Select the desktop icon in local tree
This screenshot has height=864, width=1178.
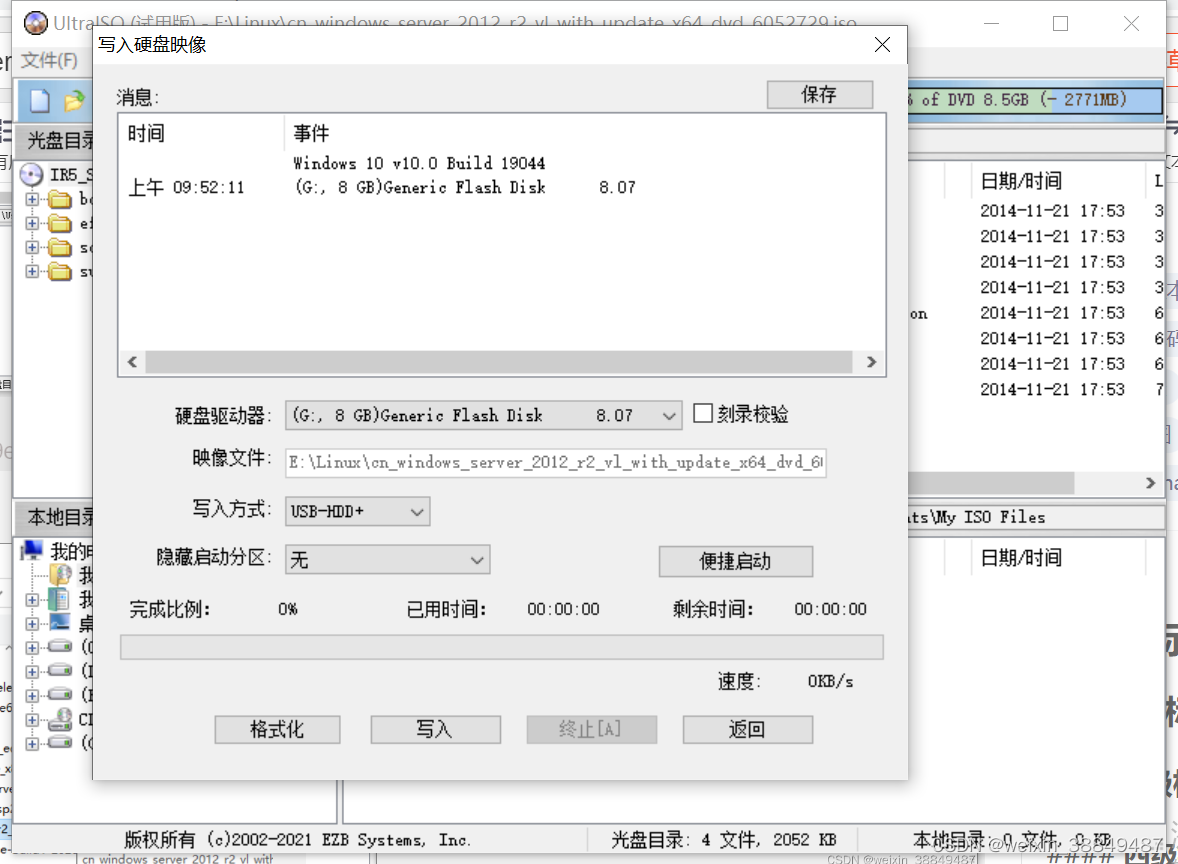59,623
